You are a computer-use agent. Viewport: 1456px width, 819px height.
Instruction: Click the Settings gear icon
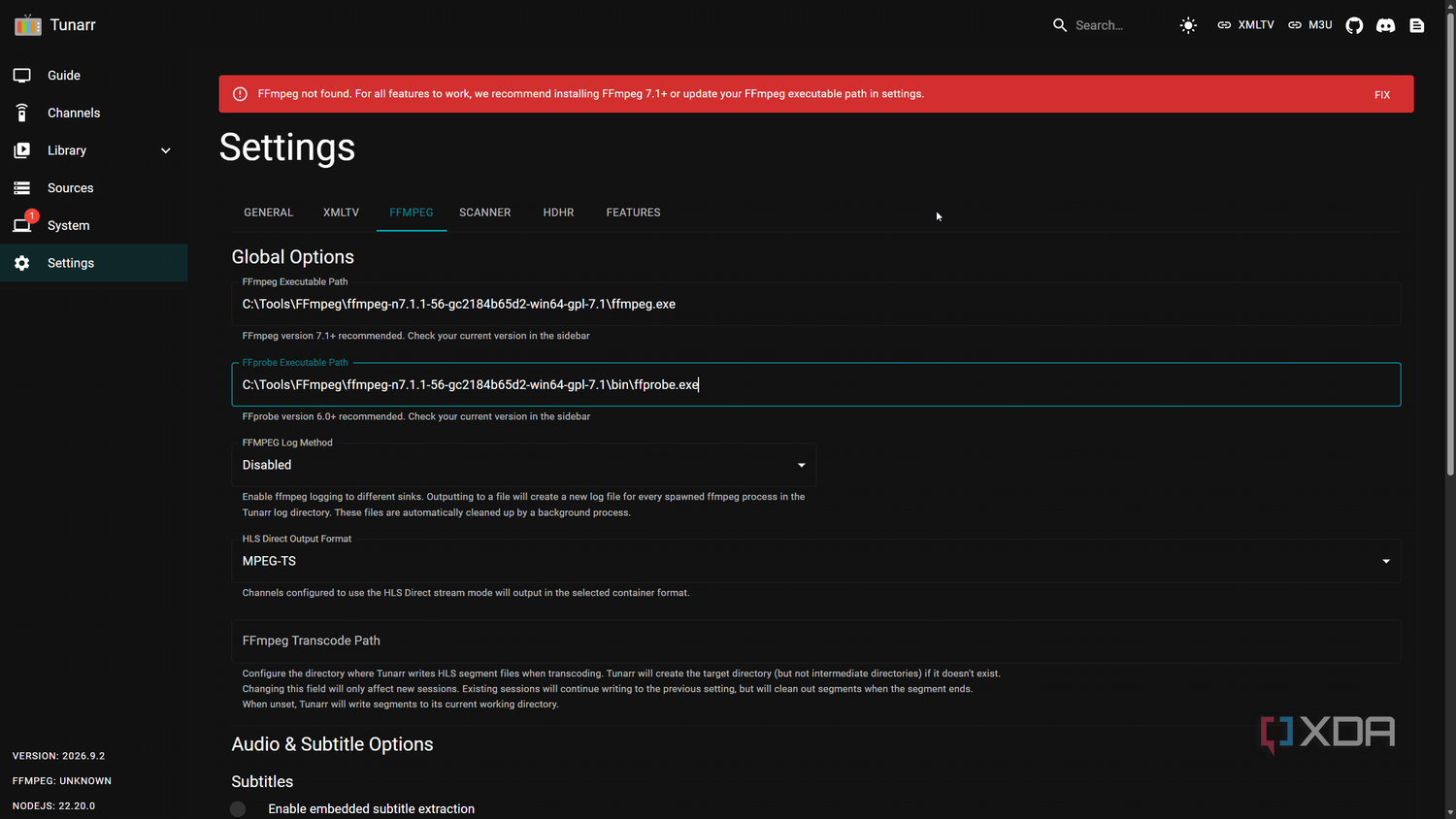pyautogui.click(x=22, y=263)
